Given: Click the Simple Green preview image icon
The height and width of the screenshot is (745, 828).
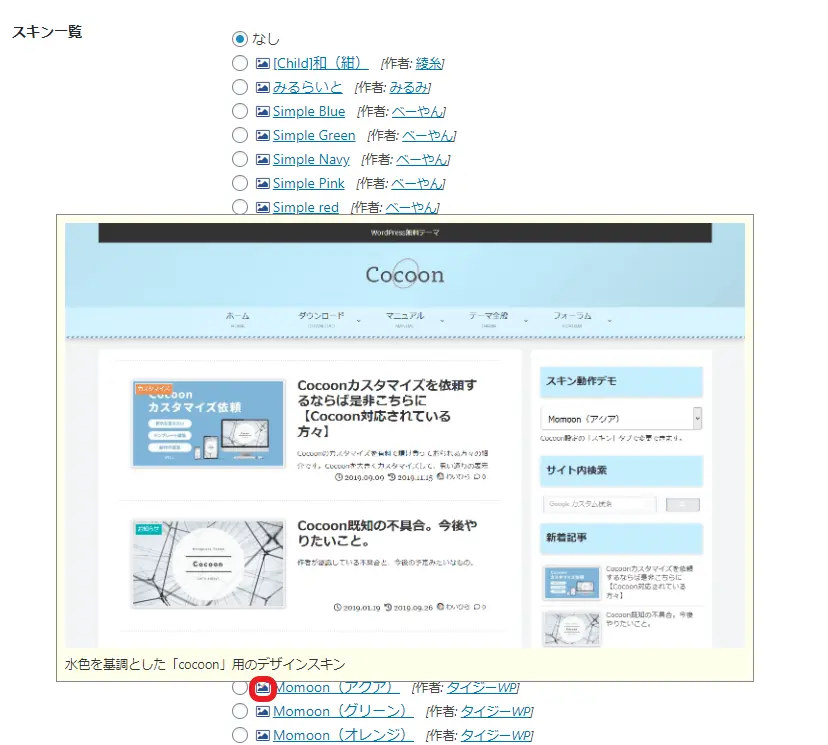Looking at the screenshot, I should 262,135.
